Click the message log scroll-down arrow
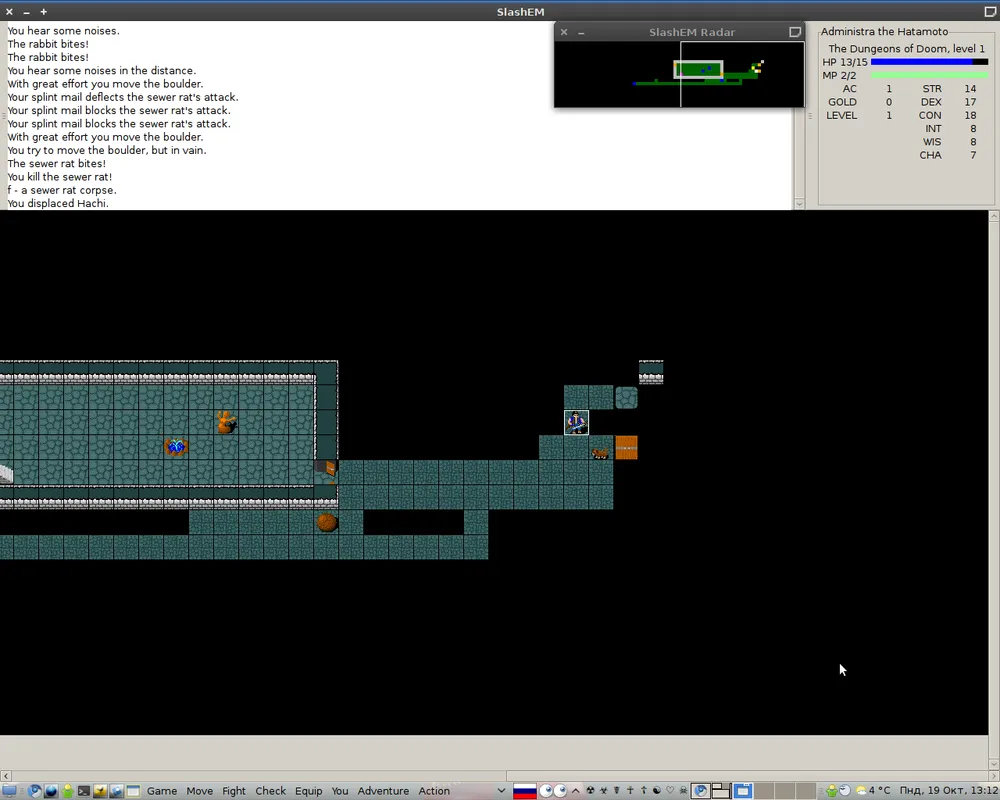The width and height of the screenshot is (1000, 800). click(x=799, y=204)
